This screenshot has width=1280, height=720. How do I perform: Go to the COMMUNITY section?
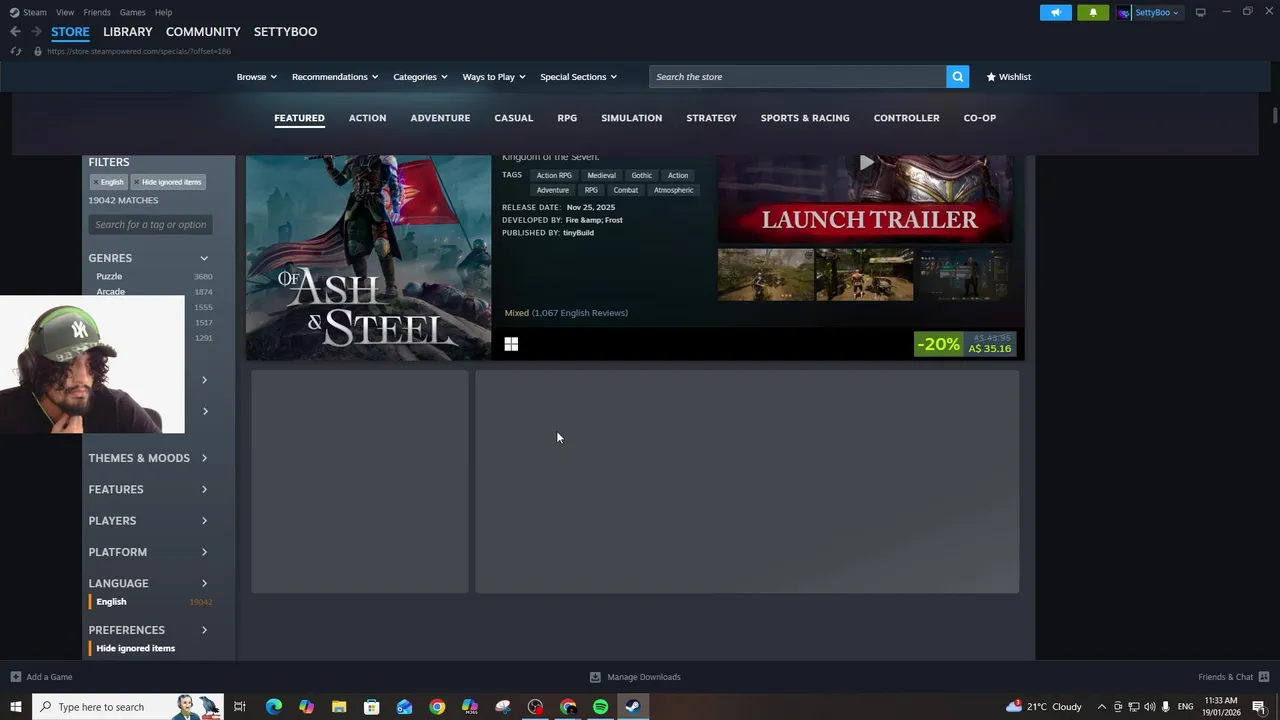pyautogui.click(x=203, y=32)
